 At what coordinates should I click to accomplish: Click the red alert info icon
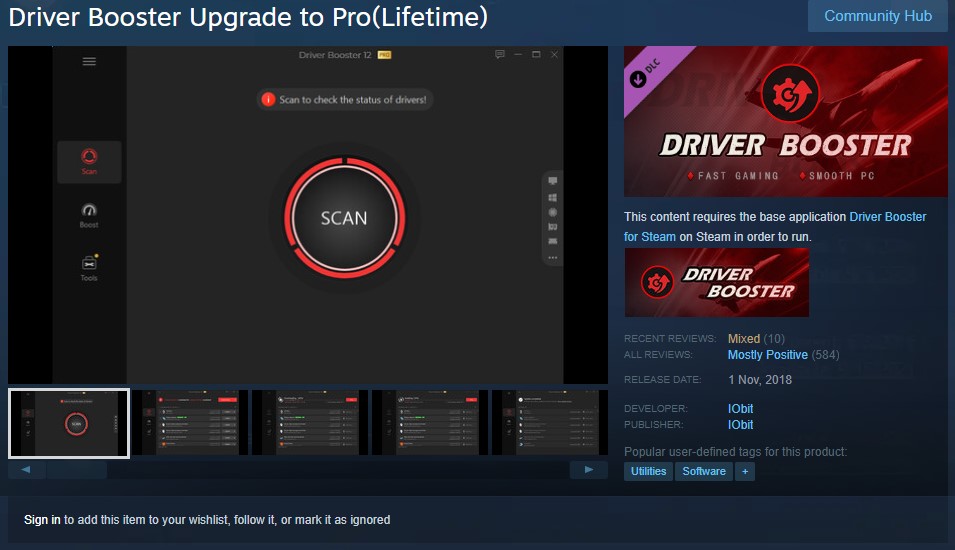point(268,99)
